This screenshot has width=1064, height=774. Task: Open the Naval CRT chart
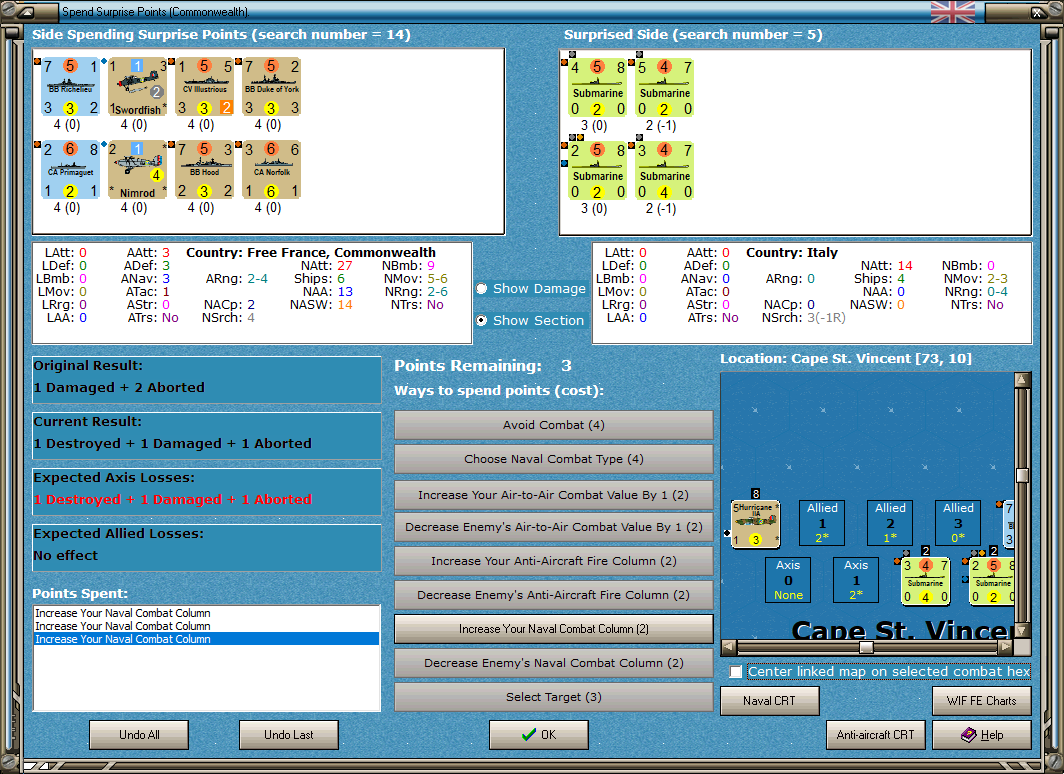tap(770, 701)
